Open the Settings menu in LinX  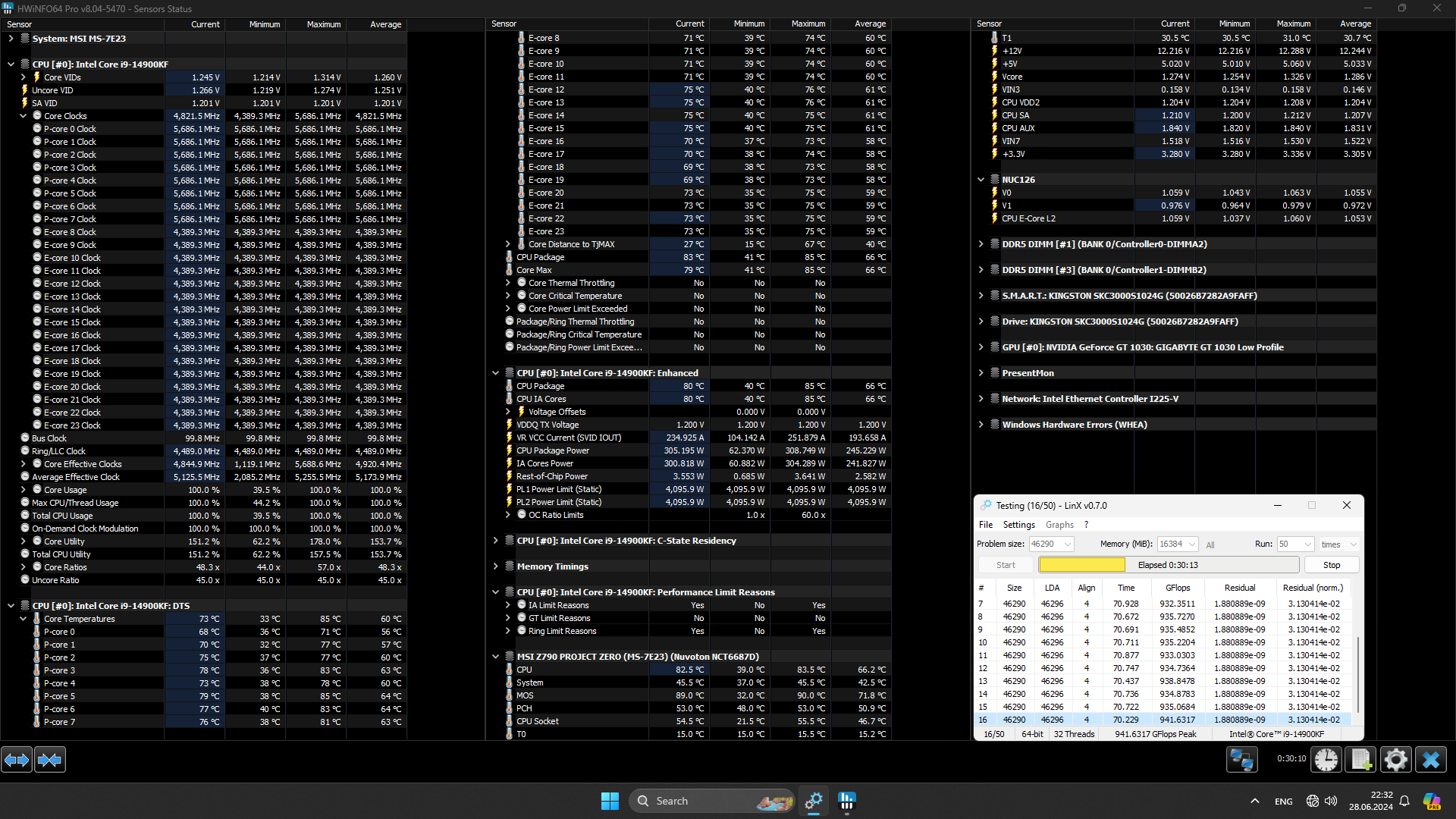click(1018, 525)
